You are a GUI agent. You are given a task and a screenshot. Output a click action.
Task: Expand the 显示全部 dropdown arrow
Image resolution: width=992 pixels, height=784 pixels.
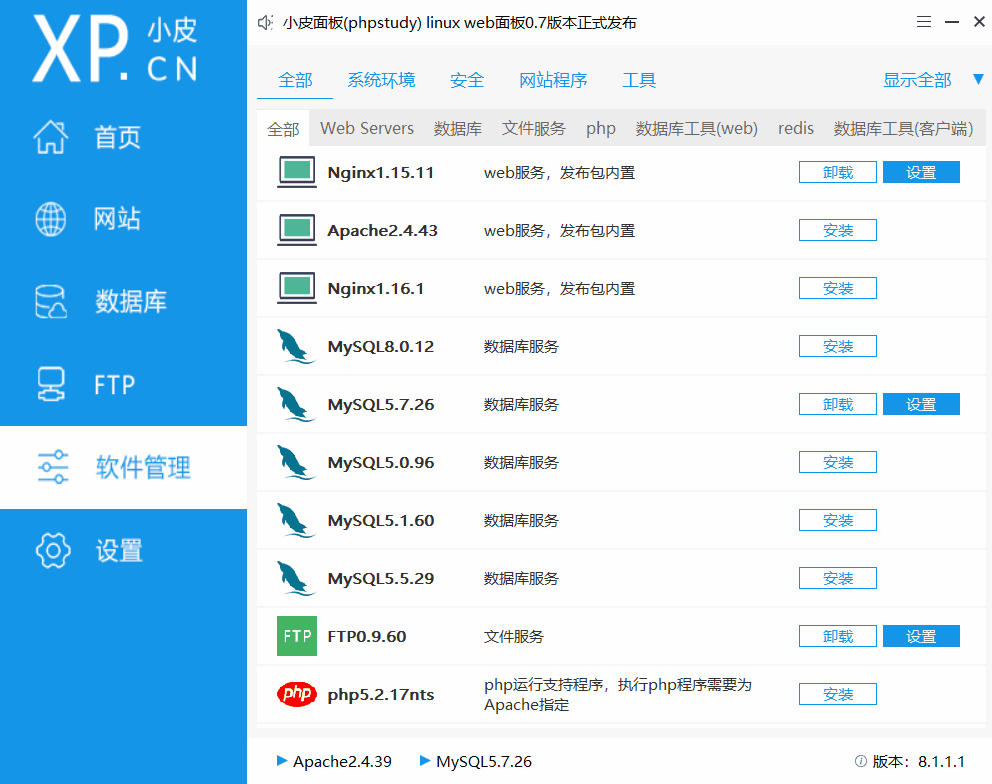[978, 80]
